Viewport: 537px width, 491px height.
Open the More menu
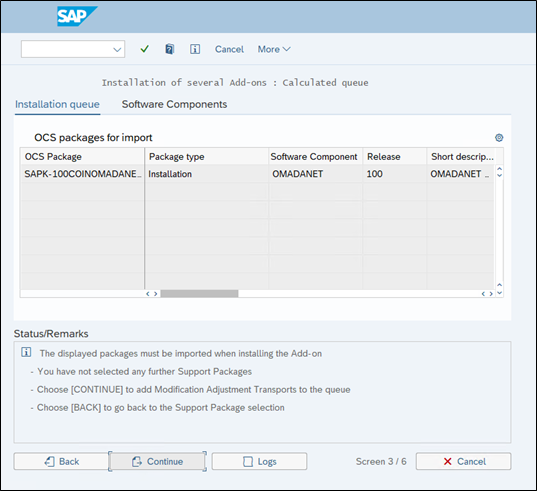[x=274, y=49]
